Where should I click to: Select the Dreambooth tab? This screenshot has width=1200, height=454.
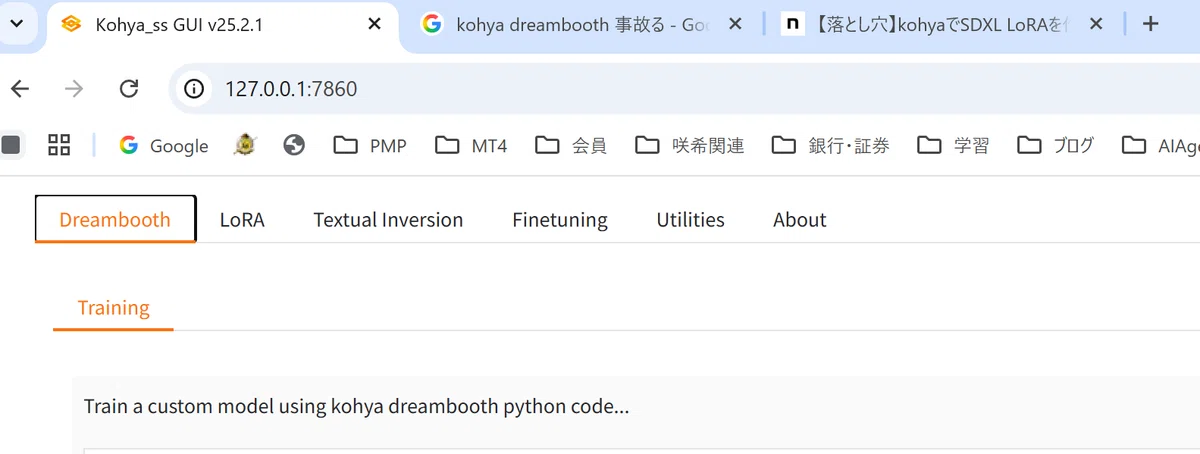point(115,220)
